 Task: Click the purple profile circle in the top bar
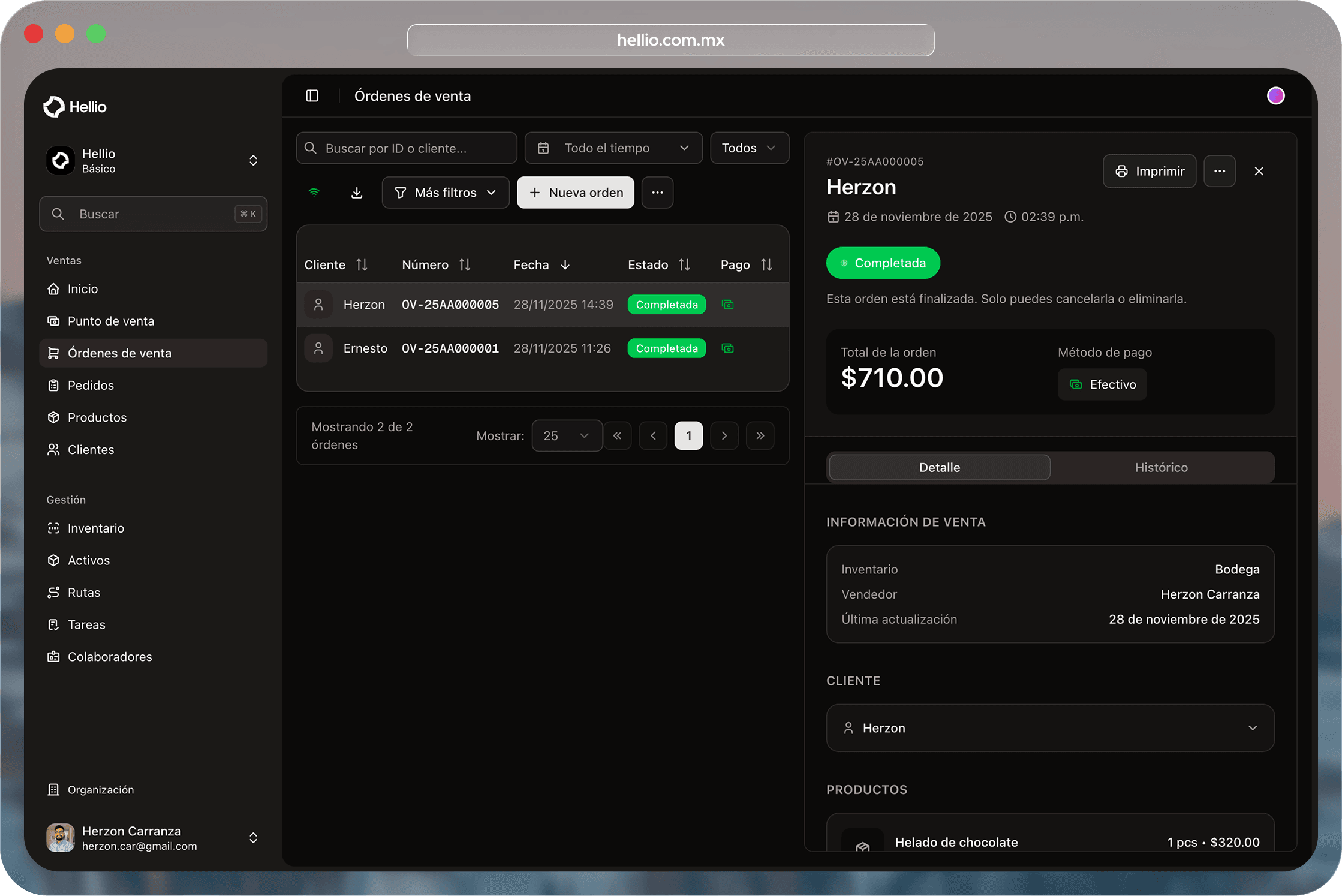(1276, 95)
